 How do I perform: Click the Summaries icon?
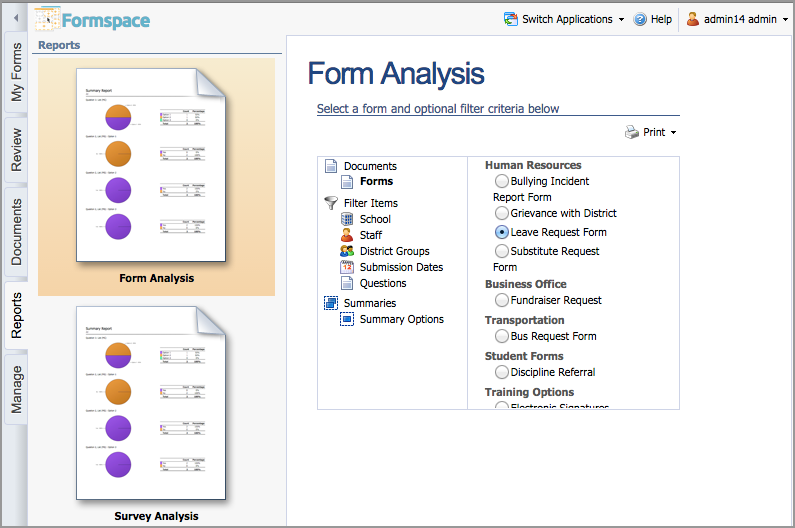coord(331,303)
